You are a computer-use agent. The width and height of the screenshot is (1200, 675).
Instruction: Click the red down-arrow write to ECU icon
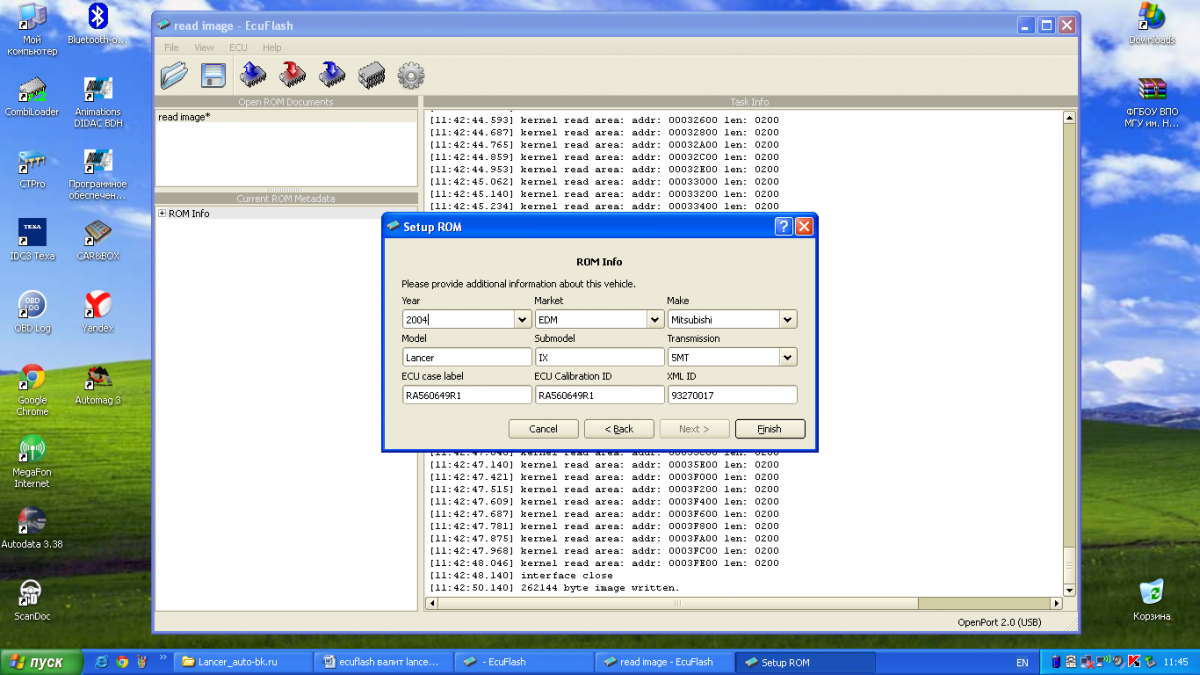click(291, 75)
